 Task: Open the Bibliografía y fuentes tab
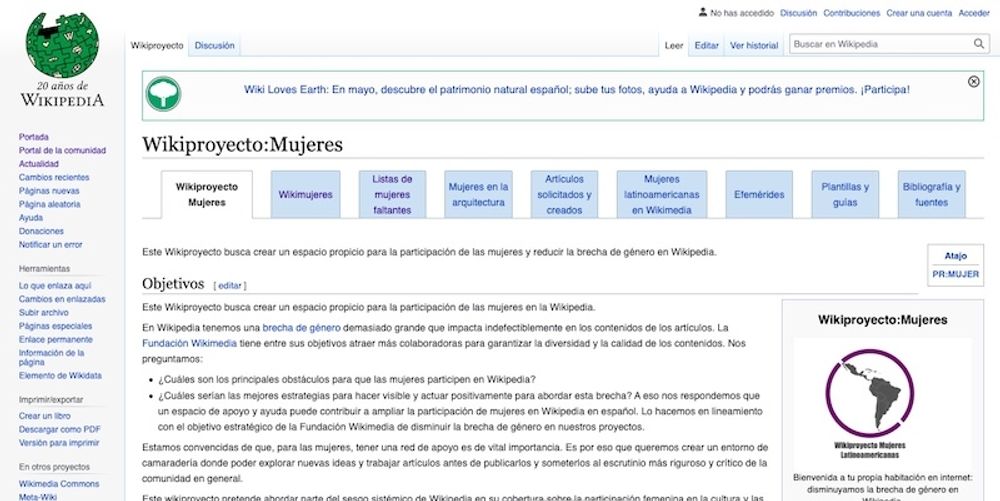931,194
